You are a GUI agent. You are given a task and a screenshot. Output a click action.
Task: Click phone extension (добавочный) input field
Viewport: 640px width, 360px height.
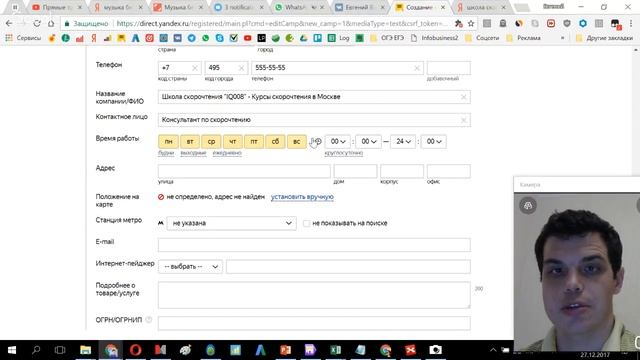pos(449,68)
